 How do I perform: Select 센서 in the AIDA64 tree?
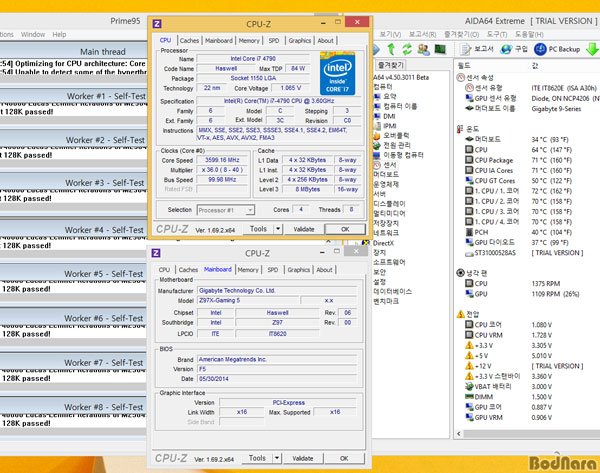click(x=390, y=165)
